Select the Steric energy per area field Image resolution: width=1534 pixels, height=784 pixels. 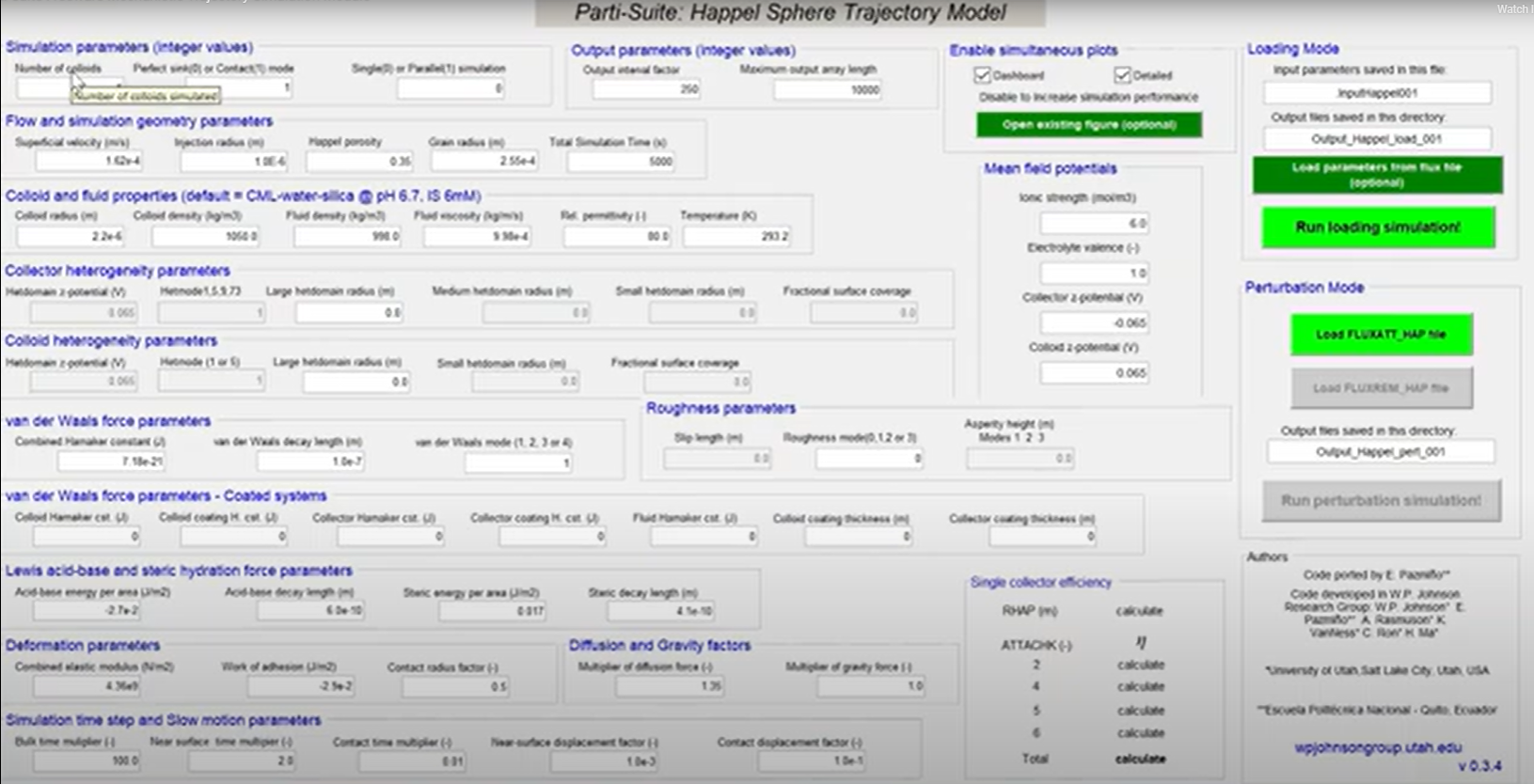pos(493,611)
